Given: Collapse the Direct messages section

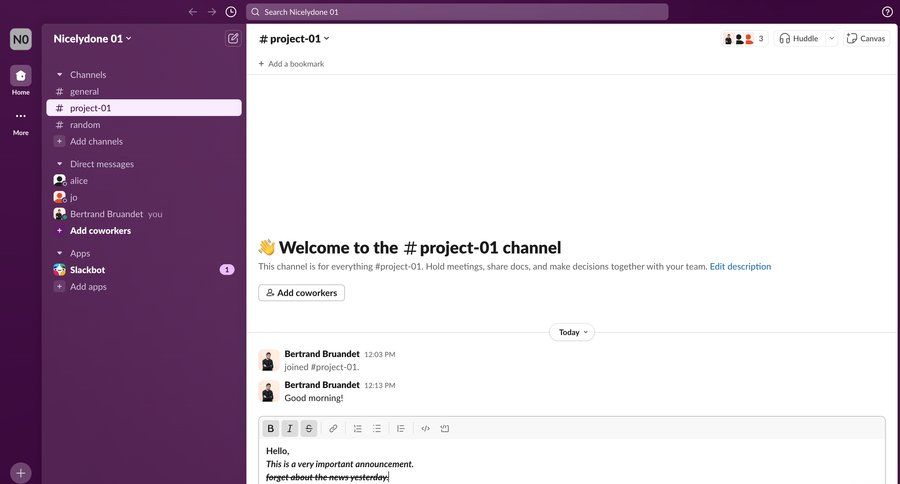Looking at the screenshot, I should 59,164.
